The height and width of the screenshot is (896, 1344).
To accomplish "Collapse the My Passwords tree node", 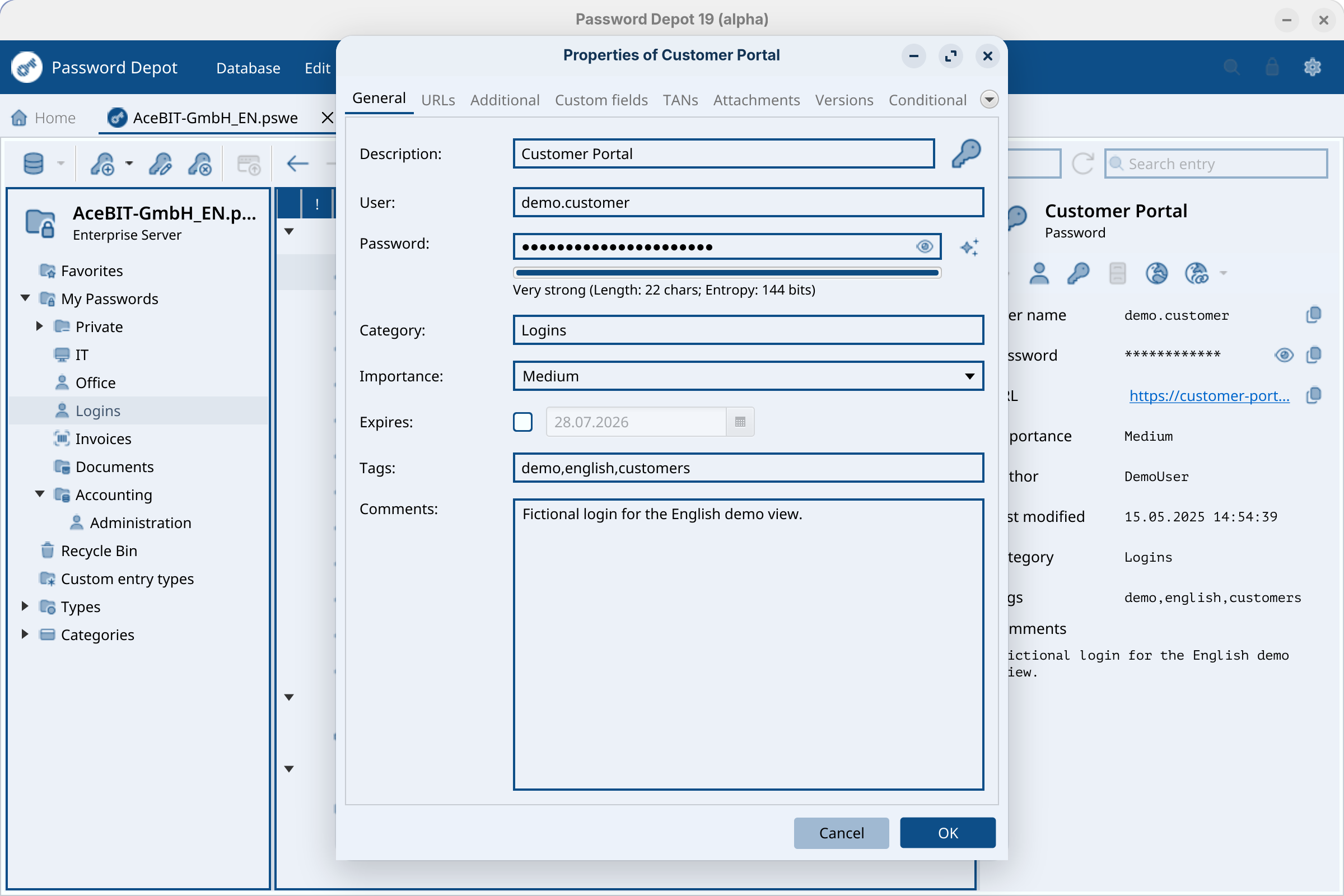I will tap(25, 298).
